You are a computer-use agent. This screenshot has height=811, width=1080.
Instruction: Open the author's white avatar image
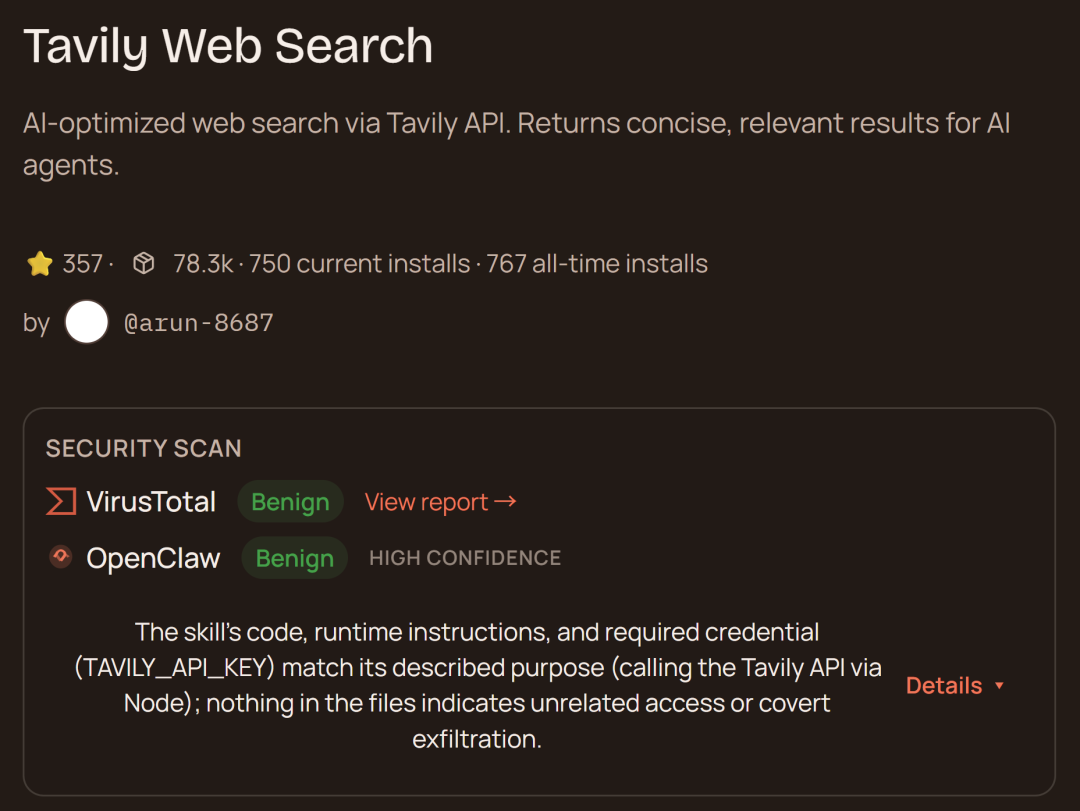pos(87,323)
